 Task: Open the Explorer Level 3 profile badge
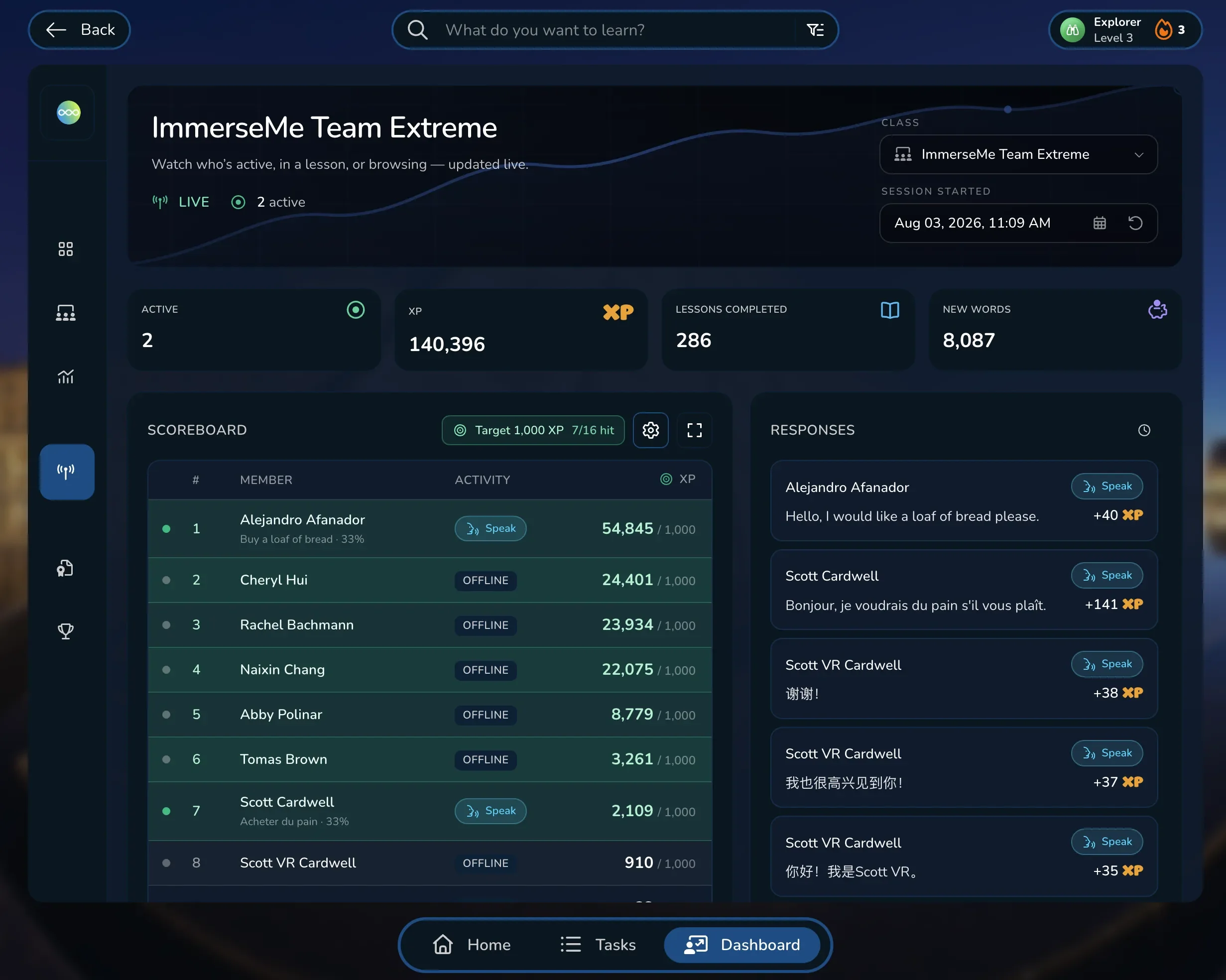pyautogui.click(x=1125, y=29)
